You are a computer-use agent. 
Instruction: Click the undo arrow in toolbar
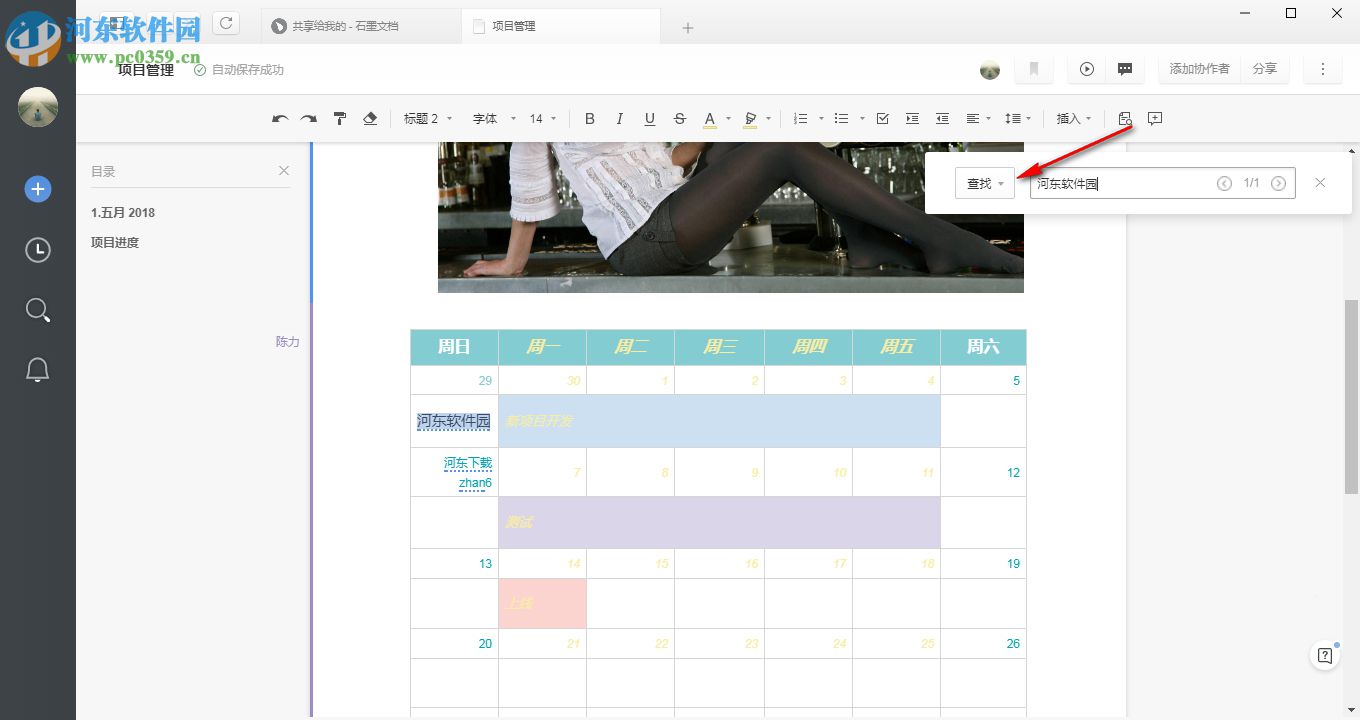pyautogui.click(x=280, y=119)
